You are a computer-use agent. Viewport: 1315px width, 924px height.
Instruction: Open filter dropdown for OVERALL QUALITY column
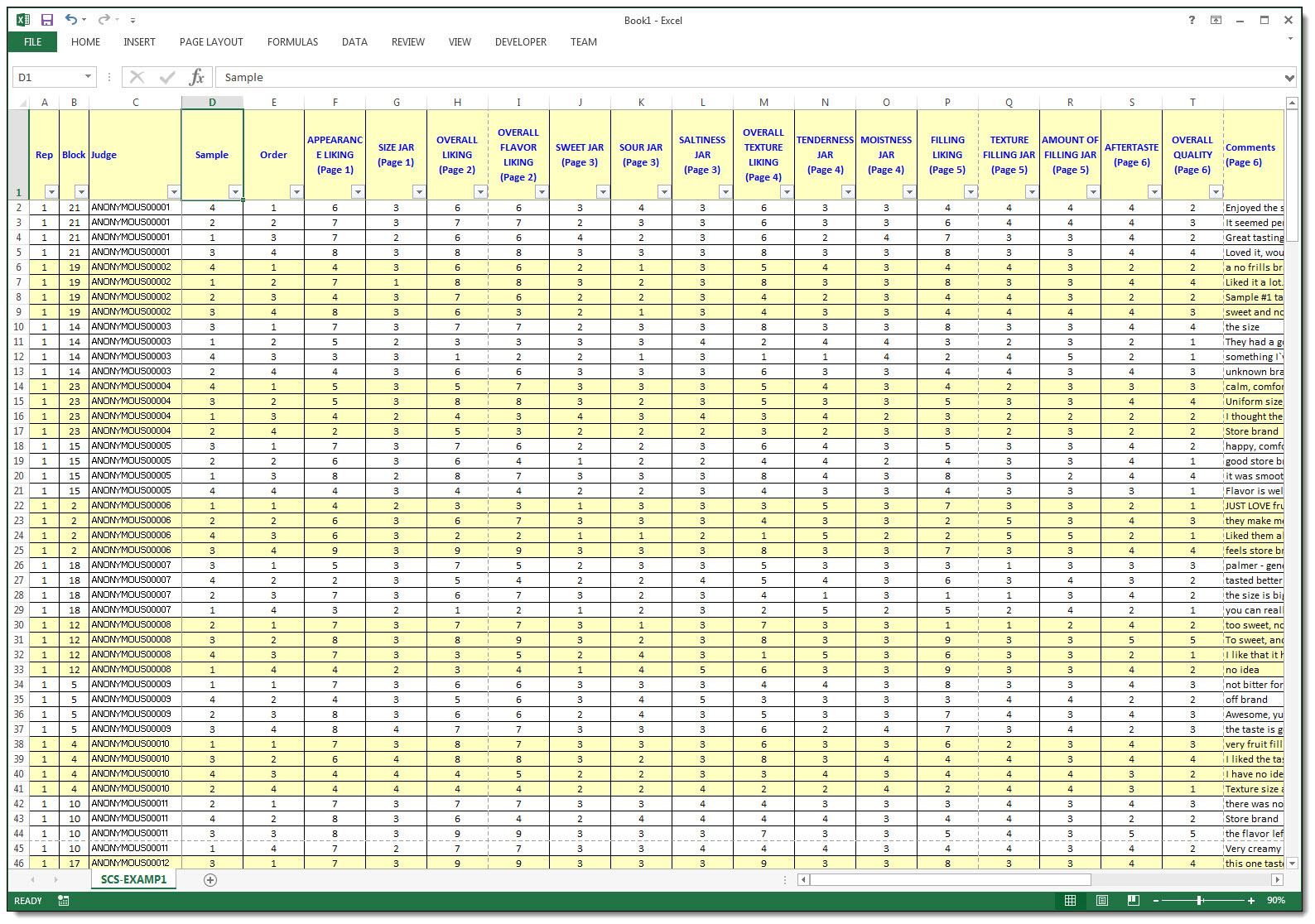[x=1216, y=192]
